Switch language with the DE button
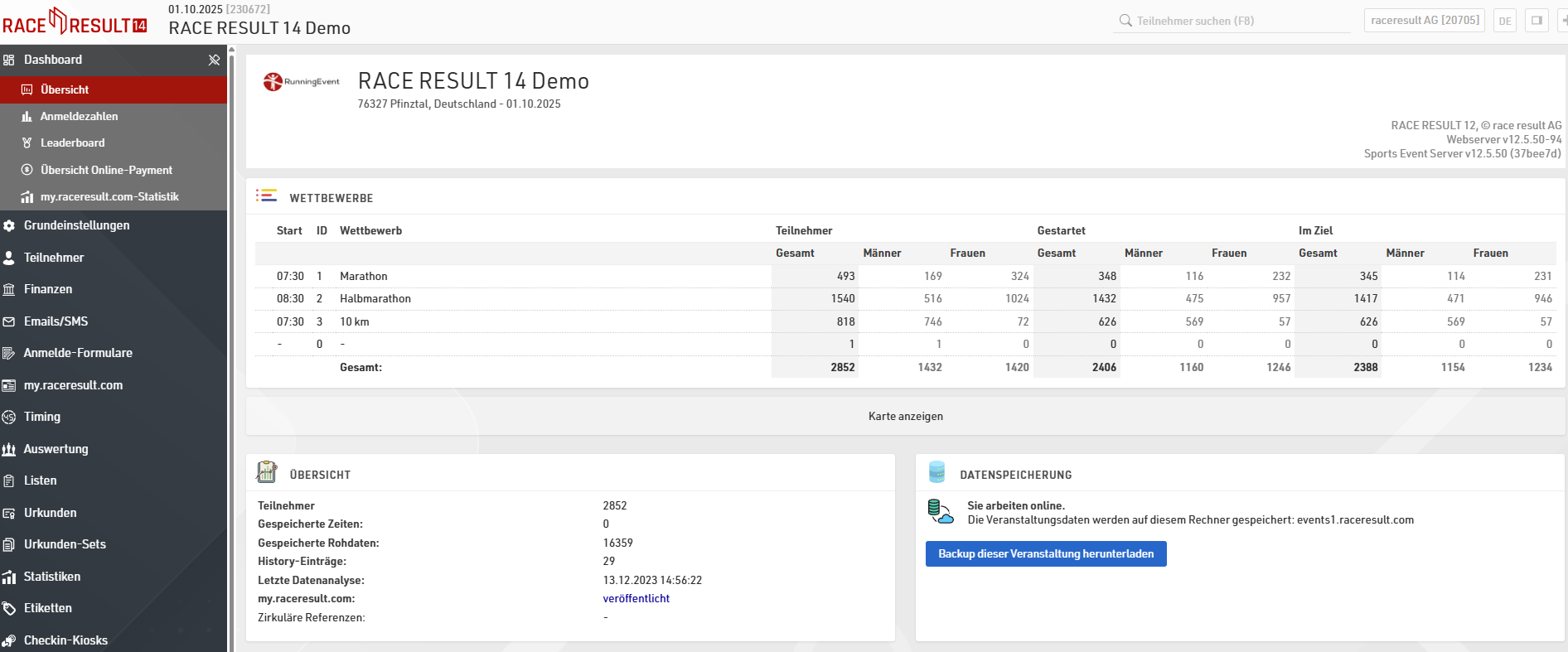Screen dimensions: 1568x652 tap(1505, 21)
